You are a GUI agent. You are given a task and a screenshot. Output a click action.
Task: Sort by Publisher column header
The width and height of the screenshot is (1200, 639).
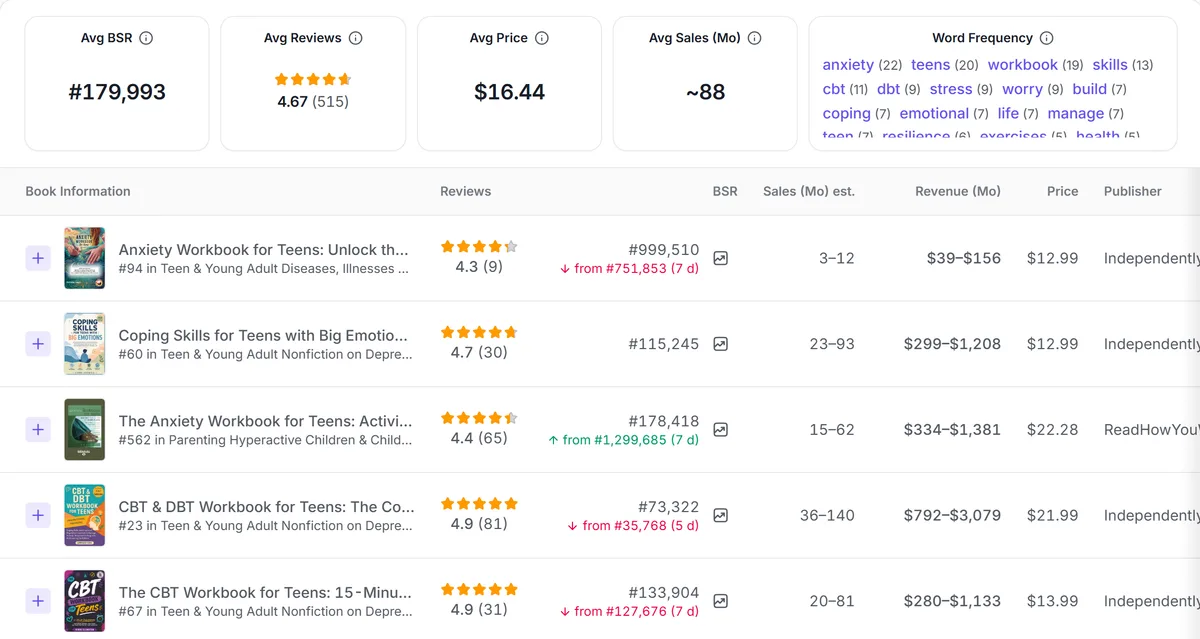1133,191
